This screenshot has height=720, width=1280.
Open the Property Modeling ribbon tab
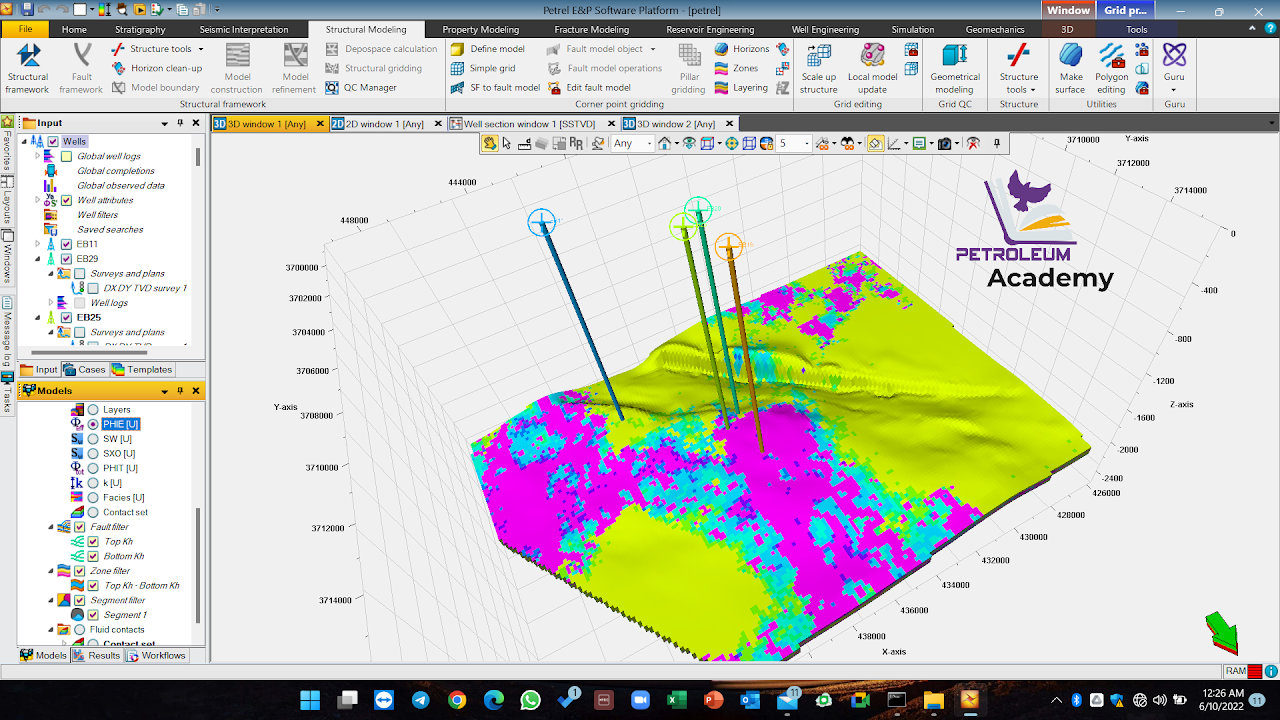[x=480, y=30]
